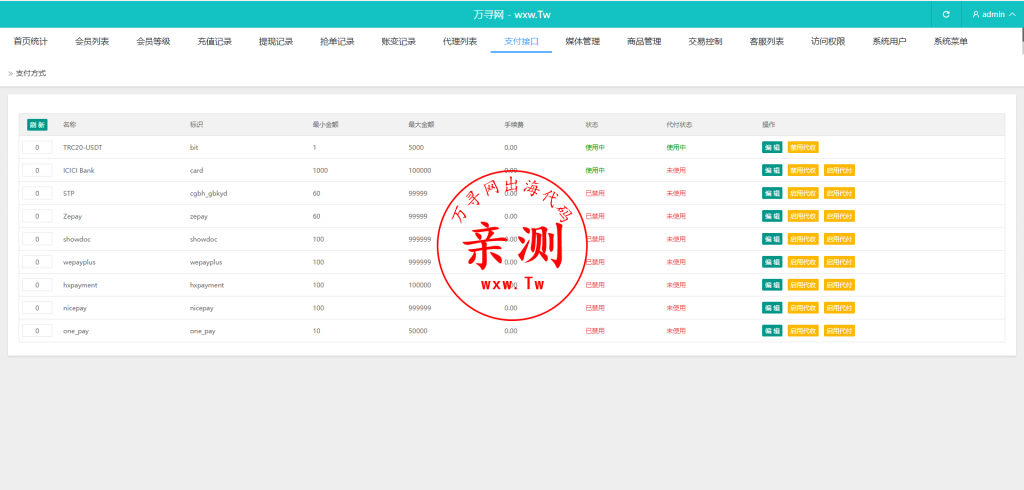The width and height of the screenshot is (1024, 490).
Task: Click 禁用代收 for ICICI Bank
Action: coord(803,171)
